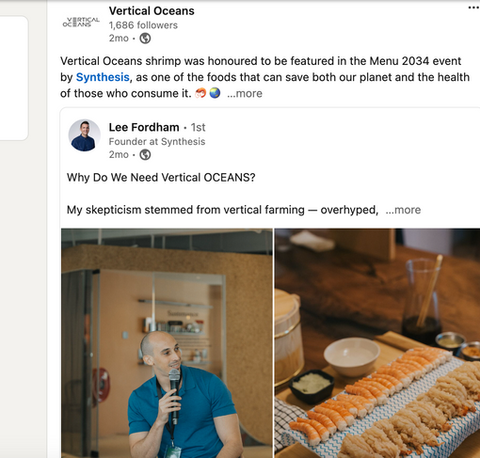View the 1,686 followers count
This screenshot has width=480, height=458.
pos(143,25)
